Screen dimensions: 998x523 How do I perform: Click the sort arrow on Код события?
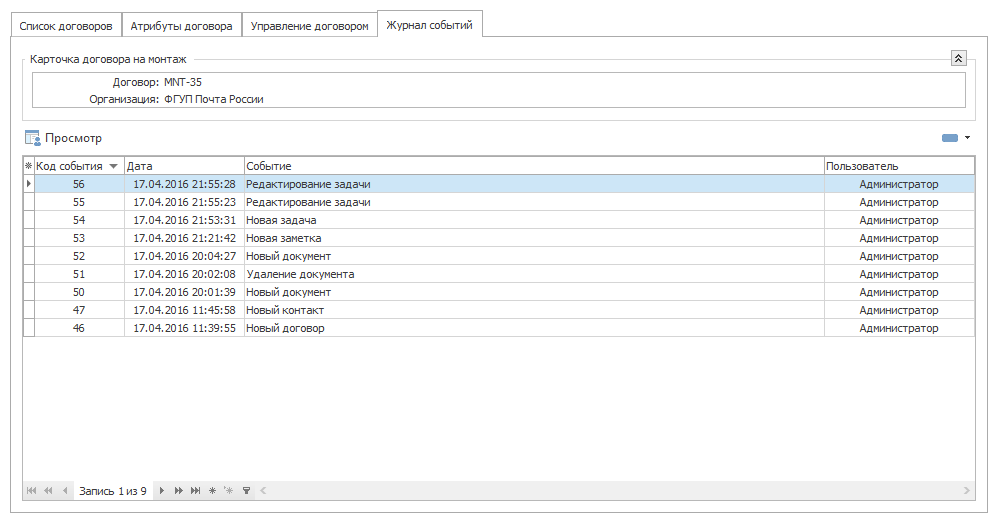pyautogui.click(x=113, y=167)
